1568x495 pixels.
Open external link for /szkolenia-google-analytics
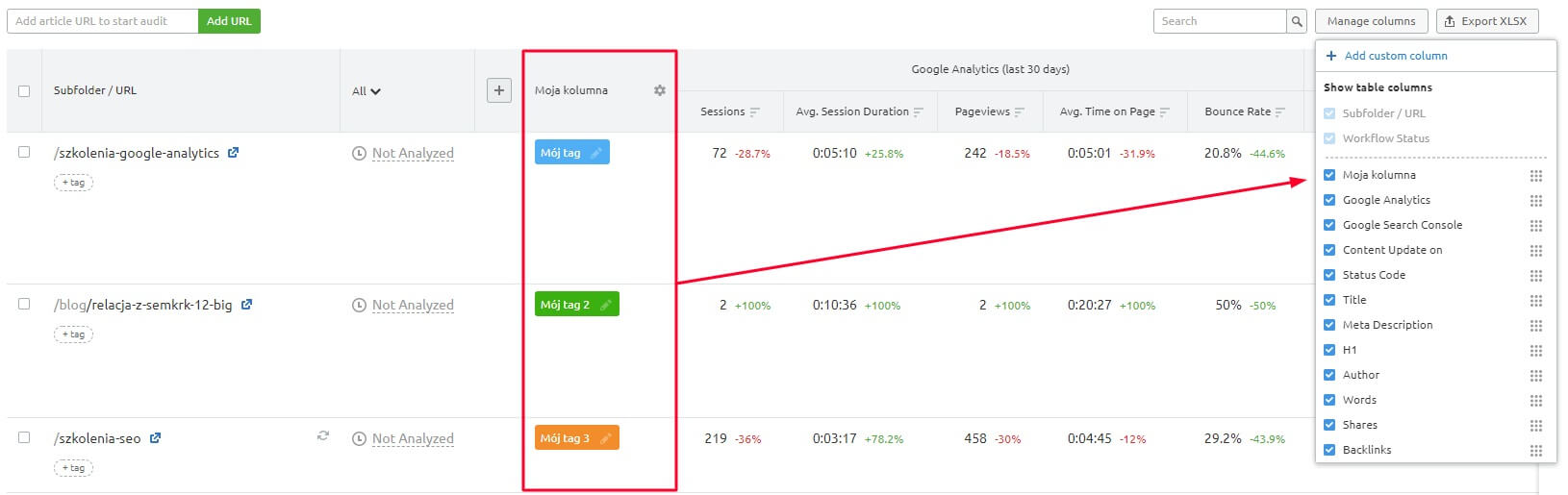[233, 153]
